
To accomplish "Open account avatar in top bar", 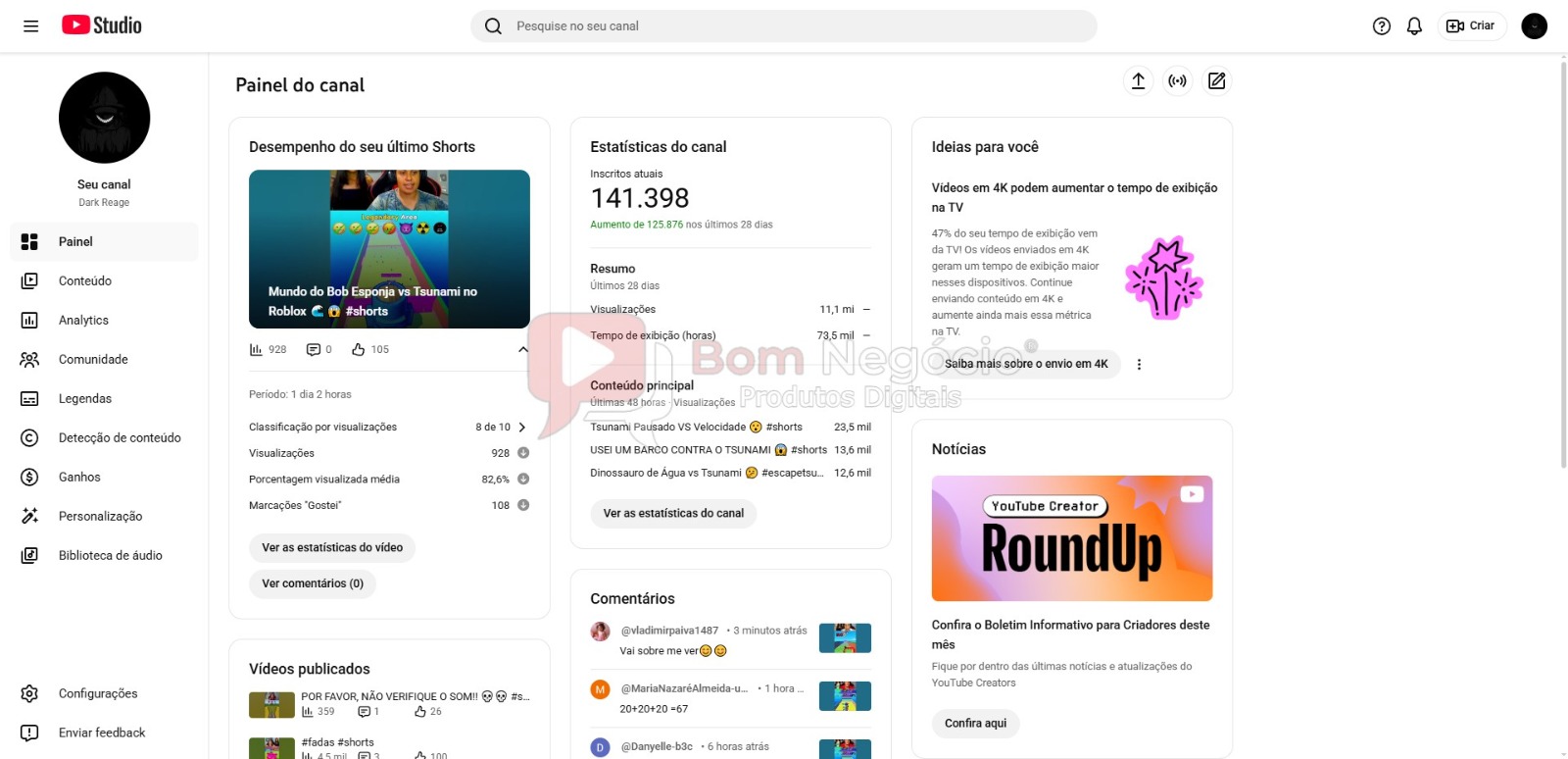I will click(1534, 26).
